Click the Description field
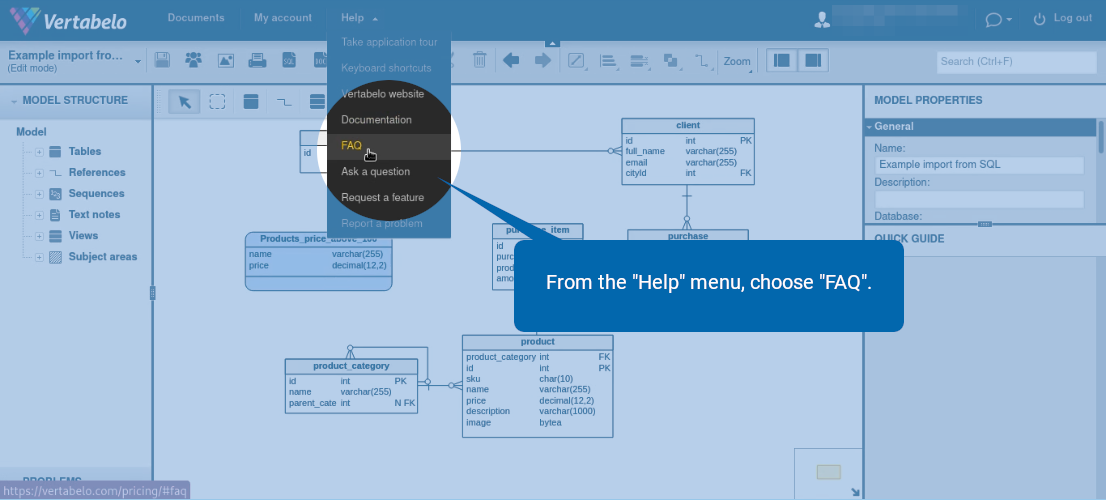Image resolution: width=1106 pixels, height=500 pixels. click(x=979, y=200)
